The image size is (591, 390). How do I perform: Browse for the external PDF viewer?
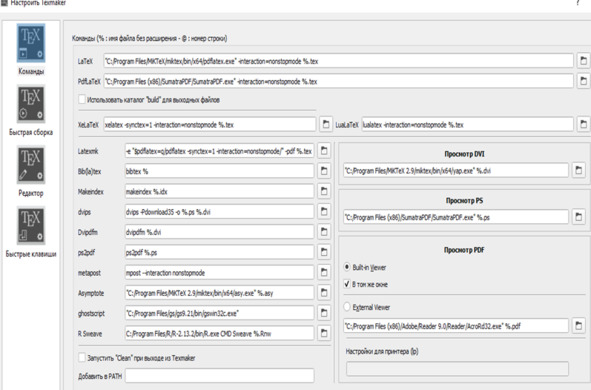(579, 326)
